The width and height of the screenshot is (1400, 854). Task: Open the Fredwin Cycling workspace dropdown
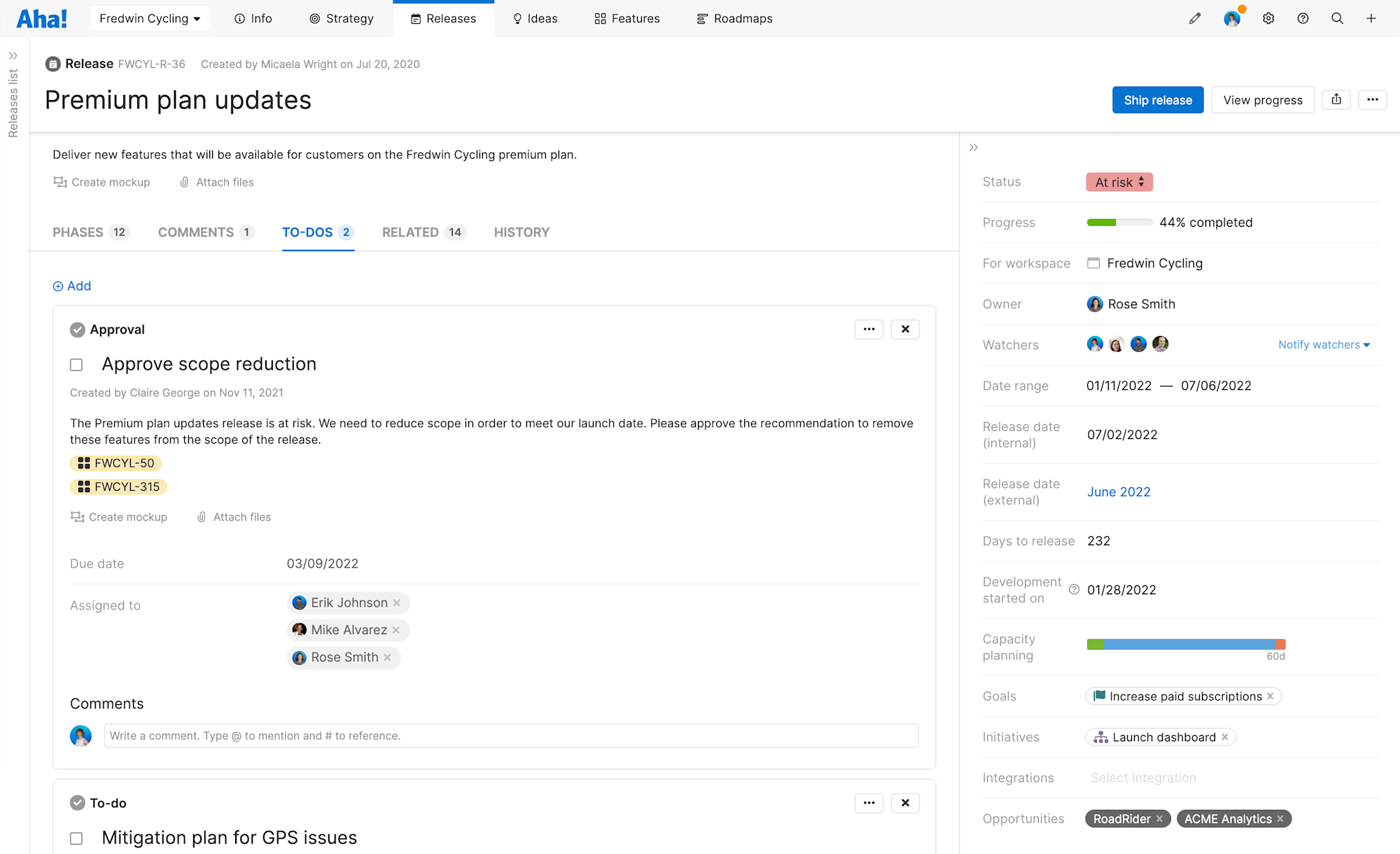pyautogui.click(x=150, y=19)
